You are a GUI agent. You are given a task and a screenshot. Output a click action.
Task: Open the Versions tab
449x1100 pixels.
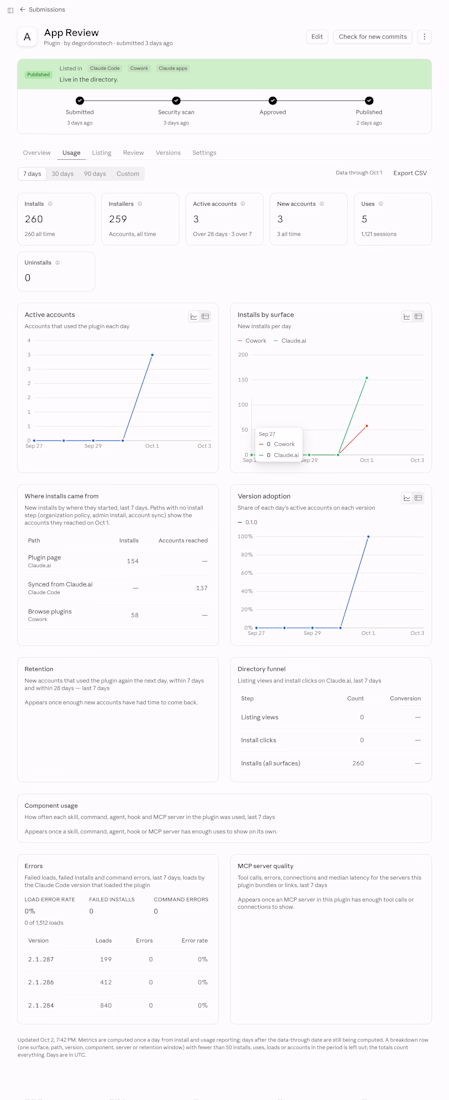click(168, 152)
